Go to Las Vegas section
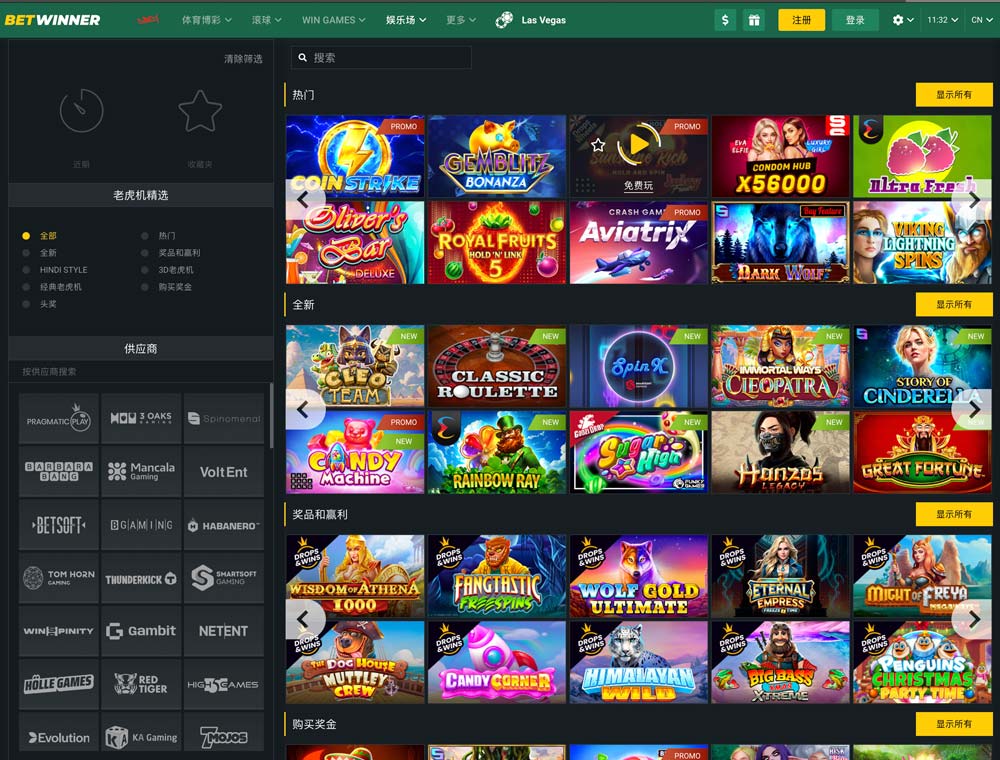The width and height of the screenshot is (1000, 760). coord(531,20)
